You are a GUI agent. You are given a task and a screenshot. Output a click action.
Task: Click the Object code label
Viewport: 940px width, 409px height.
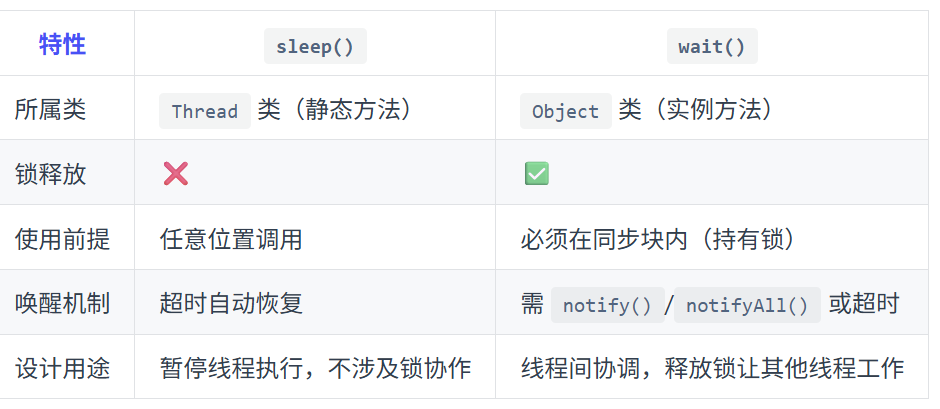565,111
